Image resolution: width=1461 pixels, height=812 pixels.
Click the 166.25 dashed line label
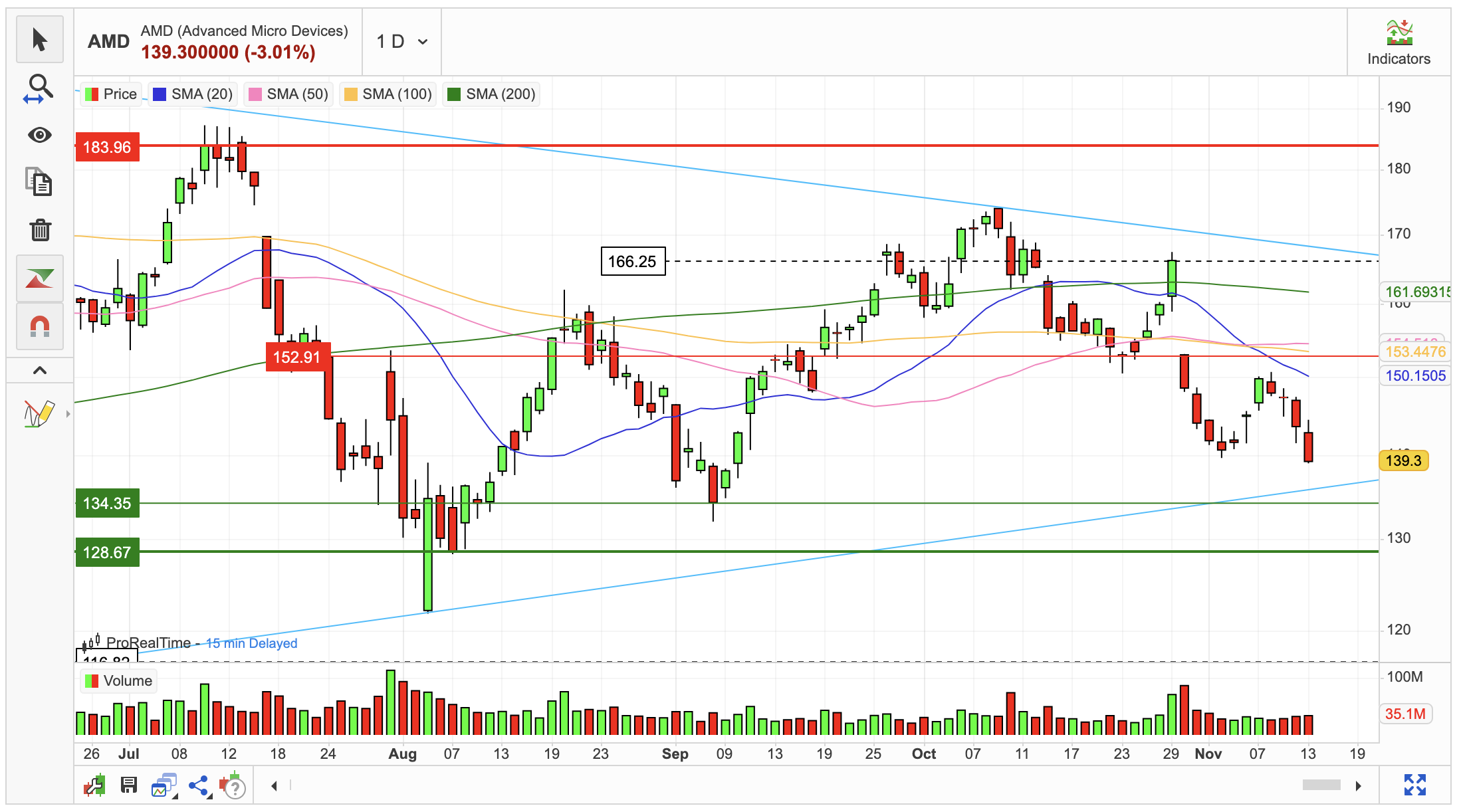(633, 262)
